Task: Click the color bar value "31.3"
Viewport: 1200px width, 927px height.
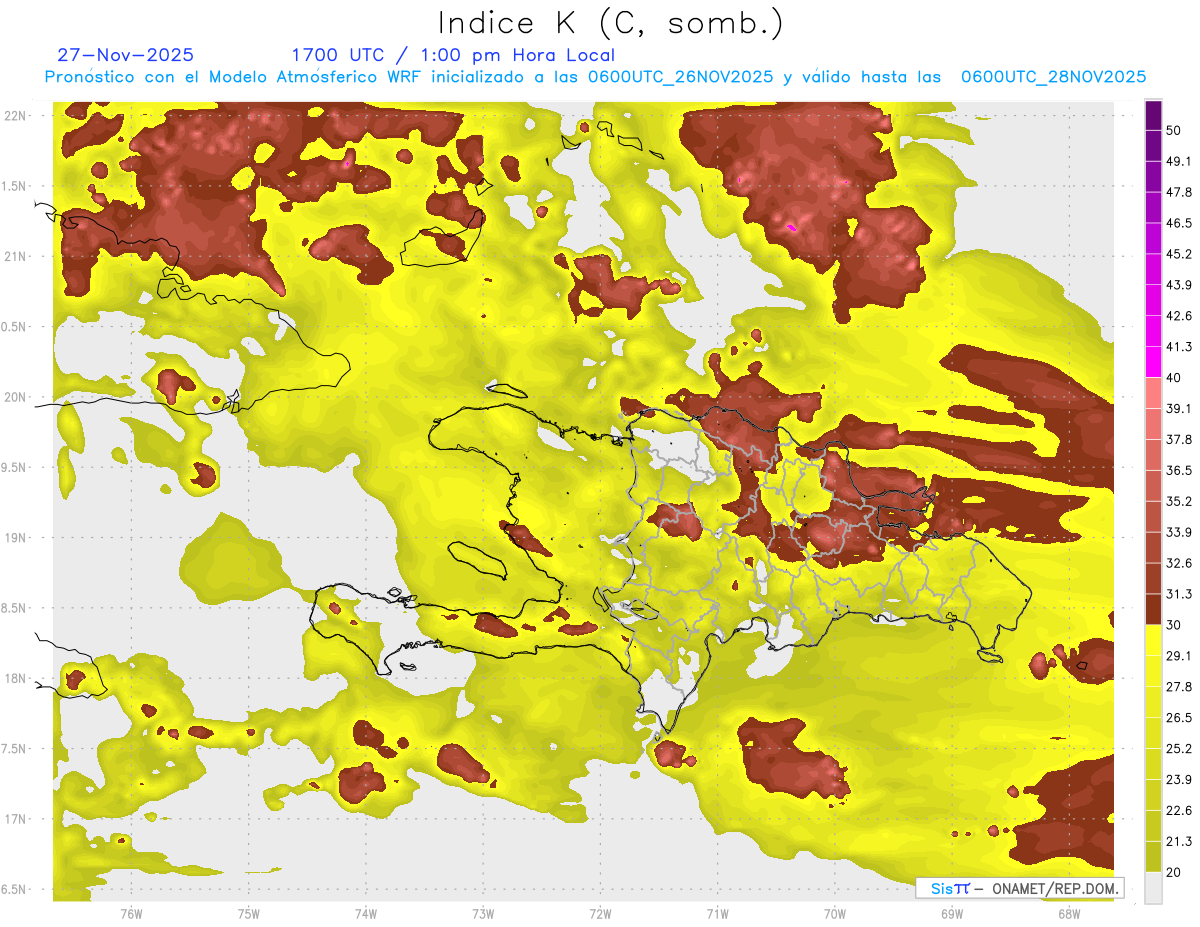Action: [x=1178, y=594]
